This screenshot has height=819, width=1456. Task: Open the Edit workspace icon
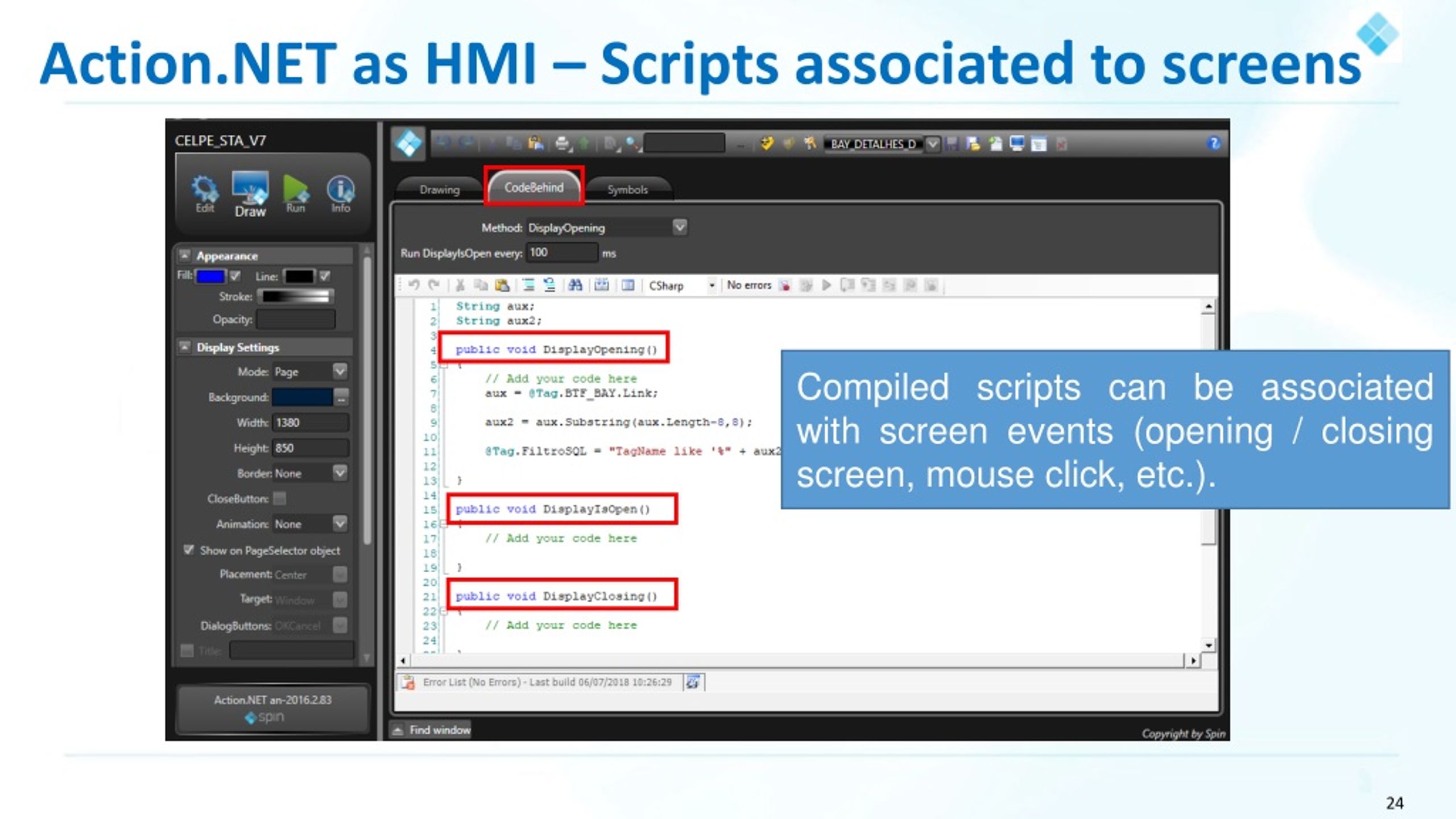tap(205, 194)
